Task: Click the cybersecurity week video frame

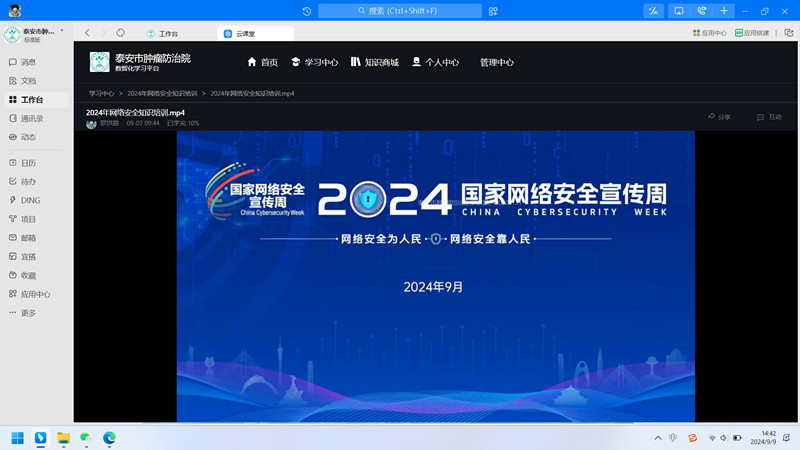Action: [x=436, y=276]
